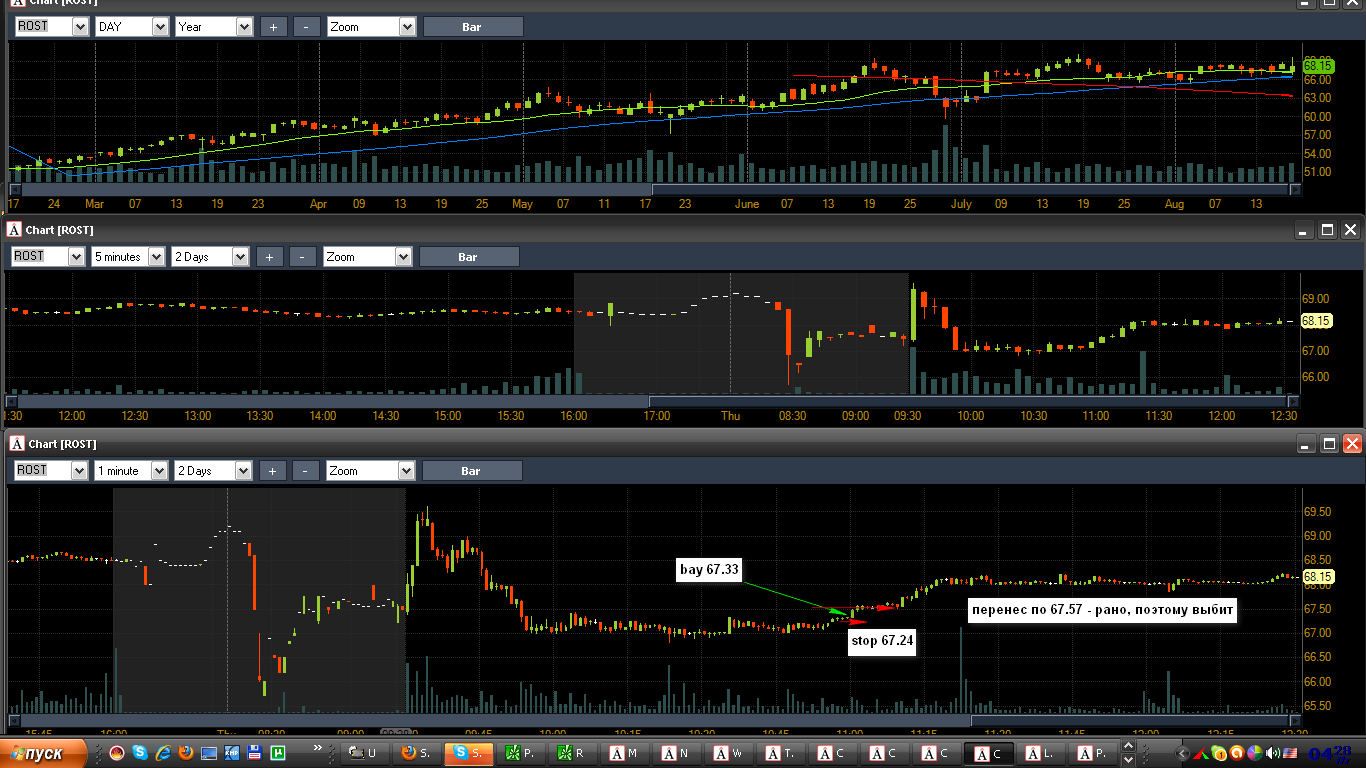
Task: Click the minus button in the 5 minutes chart
Action: coord(303,257)
